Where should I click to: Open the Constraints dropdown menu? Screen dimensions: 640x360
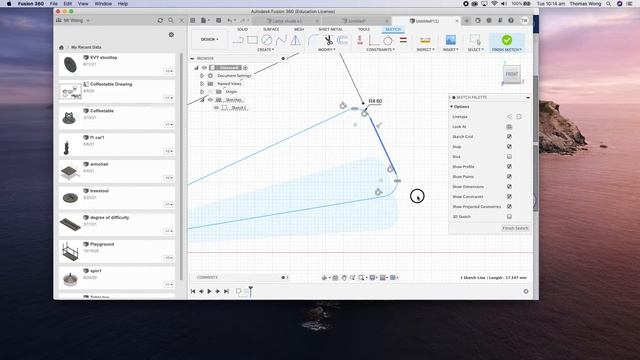[x=380, y=50]
